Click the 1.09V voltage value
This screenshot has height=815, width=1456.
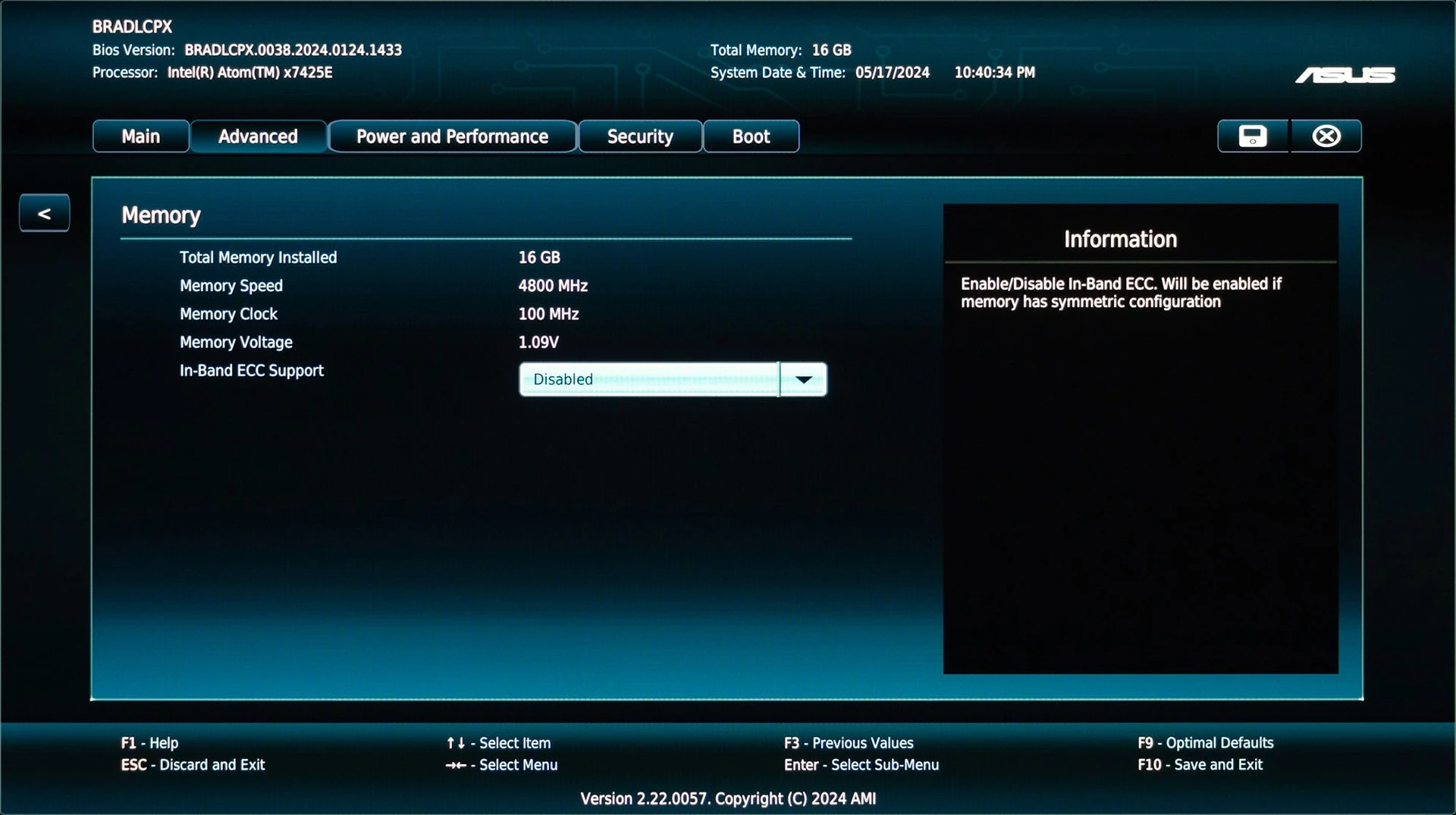pos(539,343)
